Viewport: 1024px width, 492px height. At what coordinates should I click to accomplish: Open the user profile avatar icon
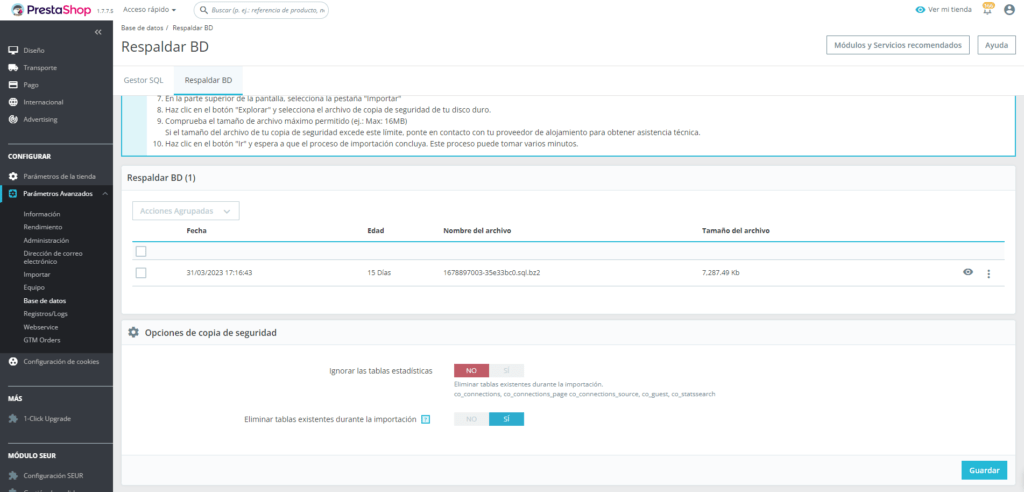click(1009, 10)
